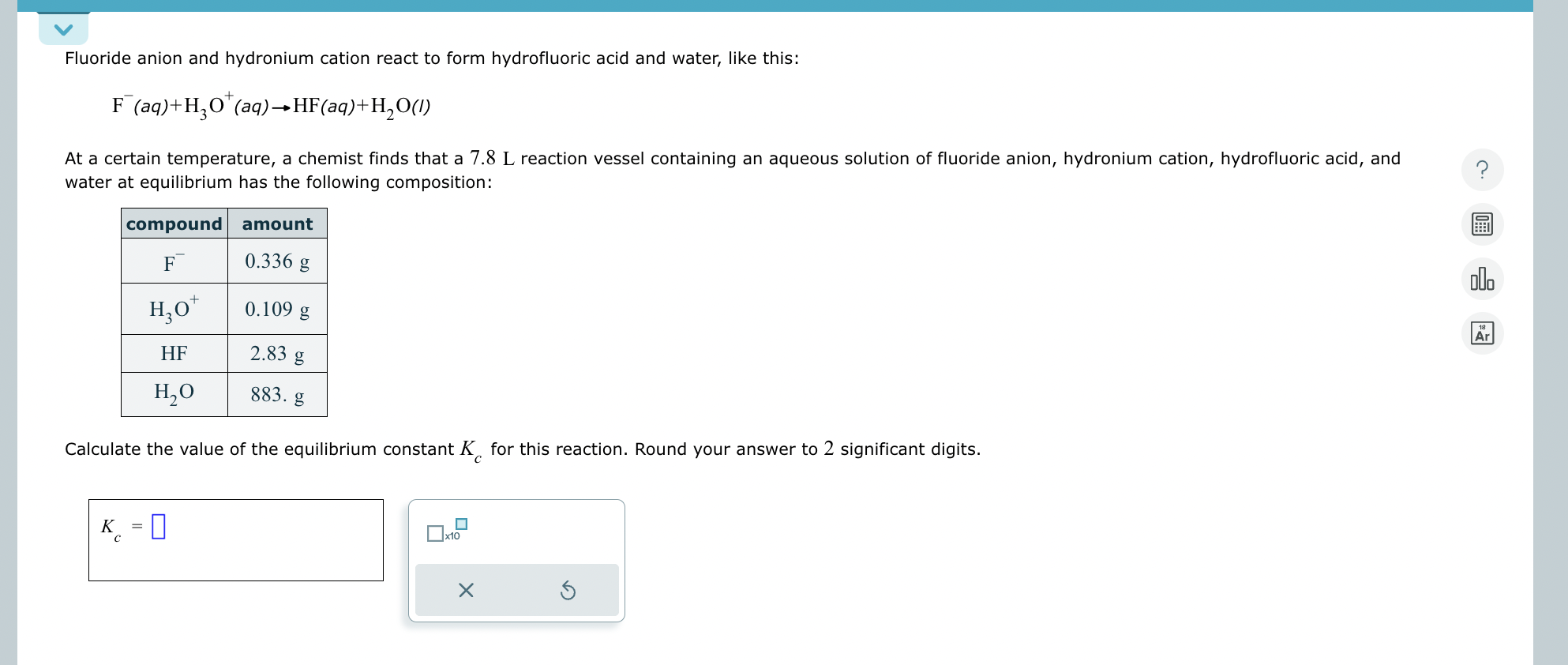Click the 0.336 g amount cell
Viewport: 1568px width, 665px height.
click(x=277, y=261)
